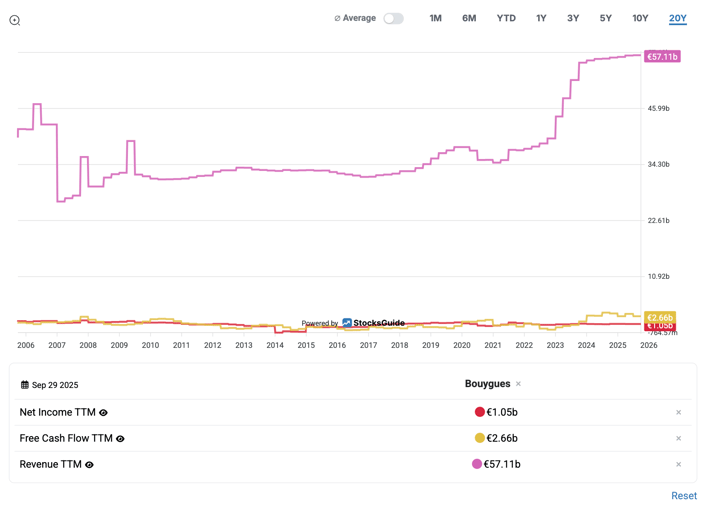Toggle Net Income TTM visibility eye
Viewport: 707px width, 515px height.
(x=104, y=412)
